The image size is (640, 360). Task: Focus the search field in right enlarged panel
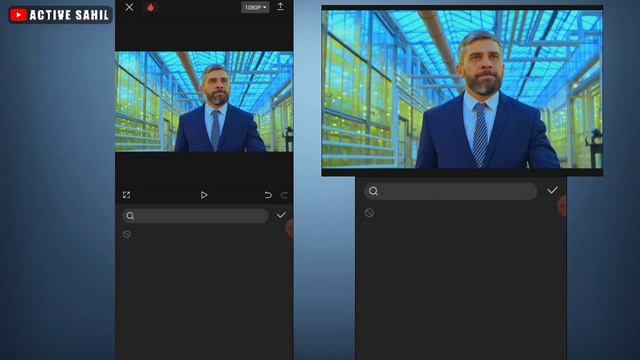[x=451, y=191]
